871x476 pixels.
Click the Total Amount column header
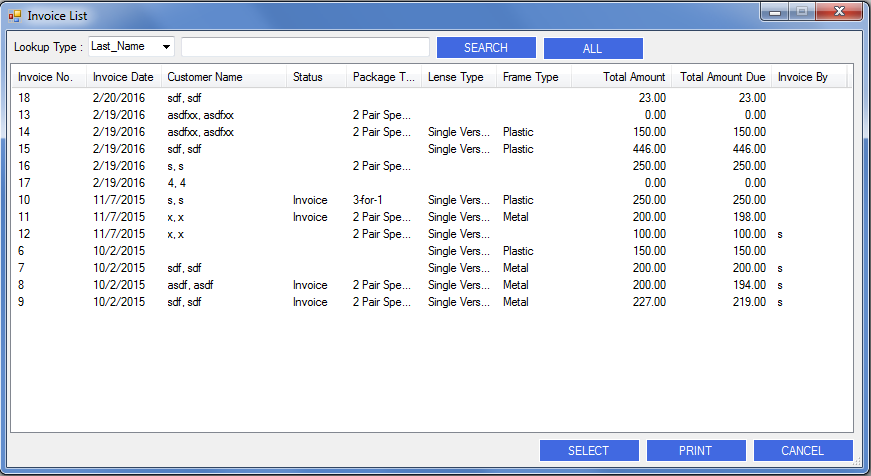point(634,77)
